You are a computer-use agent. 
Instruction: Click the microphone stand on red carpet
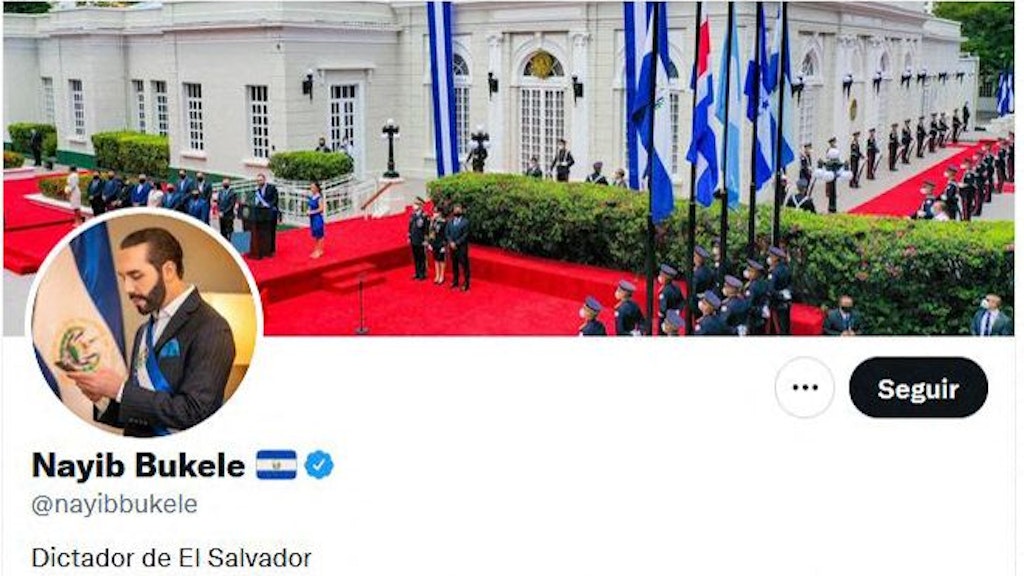pos(361,307)
